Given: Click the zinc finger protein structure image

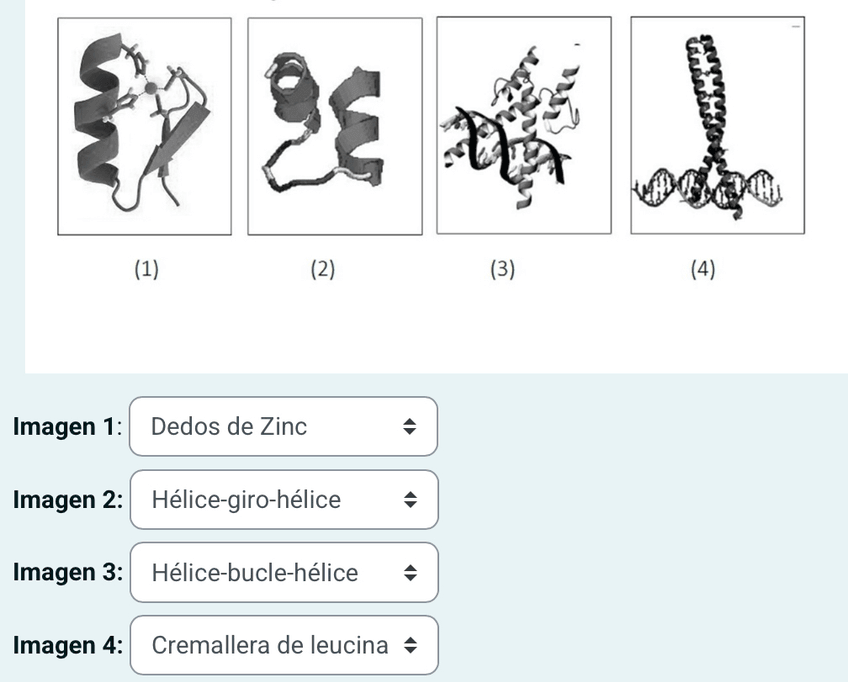Looking at the screenshot, I should pos(144,125).
